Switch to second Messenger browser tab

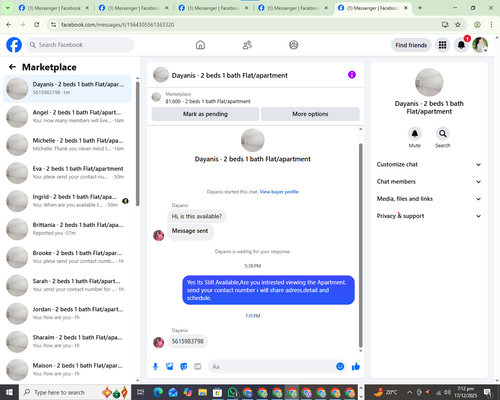[x=133, y=8]
